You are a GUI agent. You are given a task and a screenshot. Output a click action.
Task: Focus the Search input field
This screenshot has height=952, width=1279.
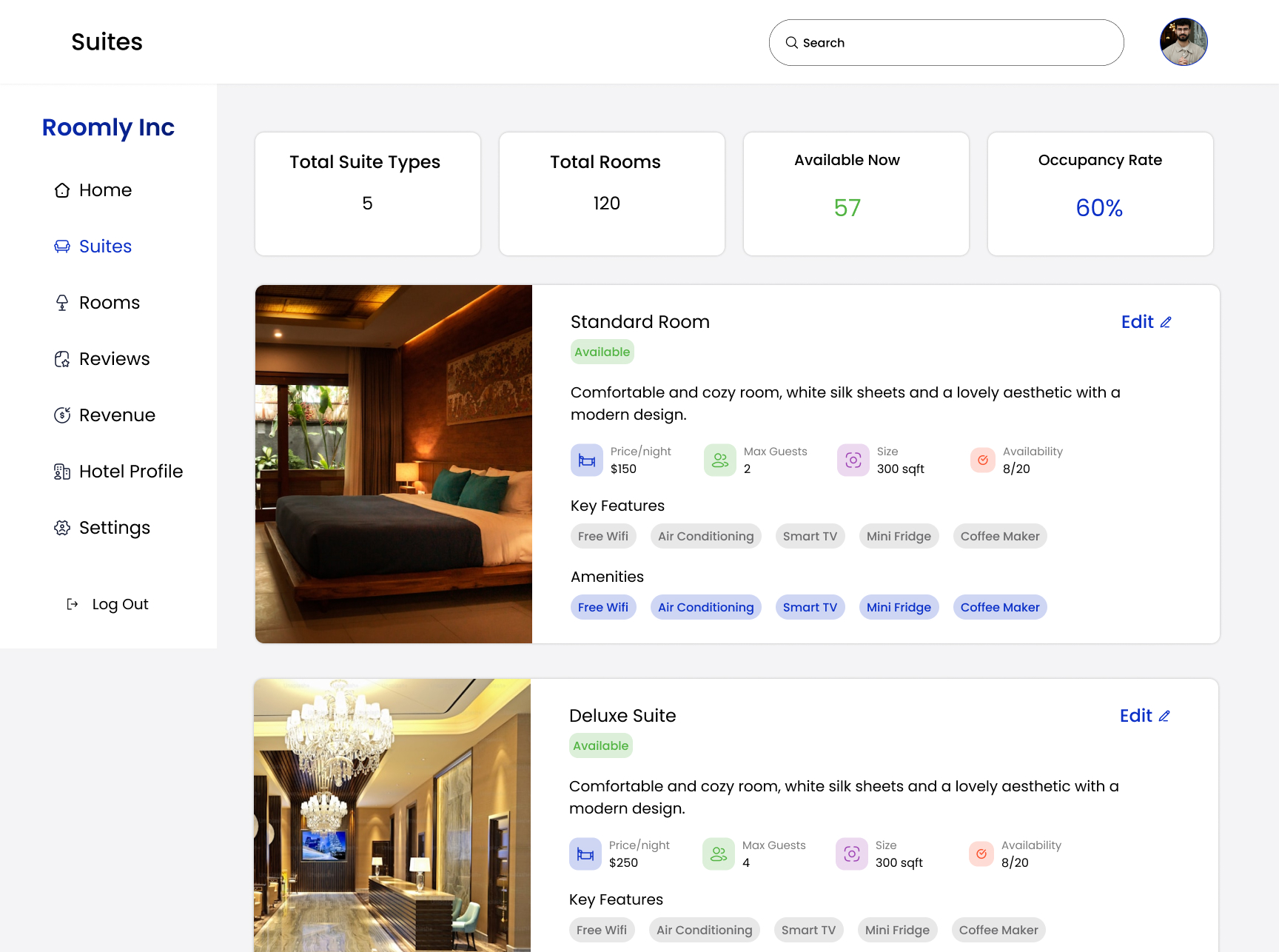[946, 43]
